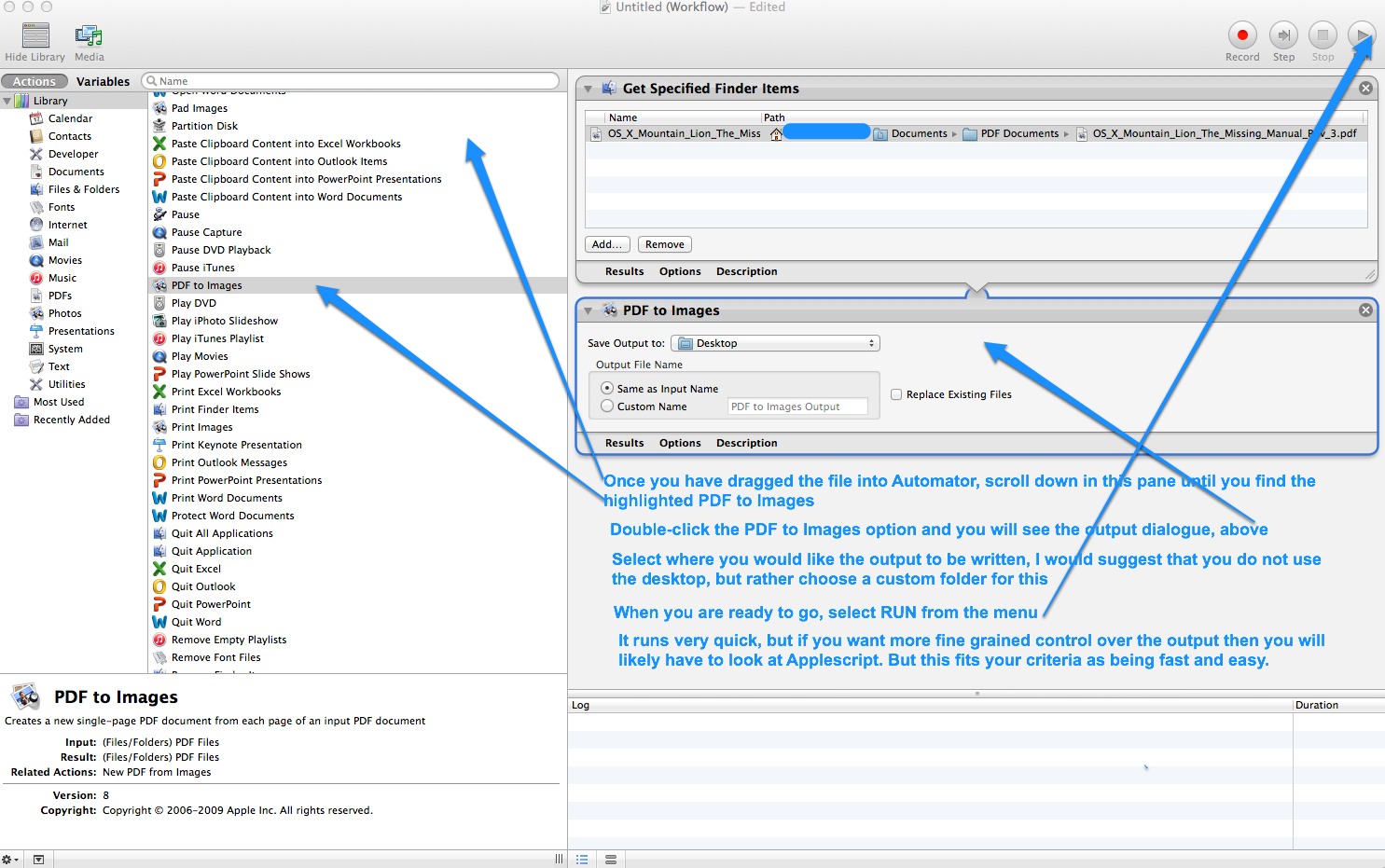Toggle the description pane with the bottom-left button
This screenshot has height=868, width=1385.
pyautogui.click(x=38, y=860)
